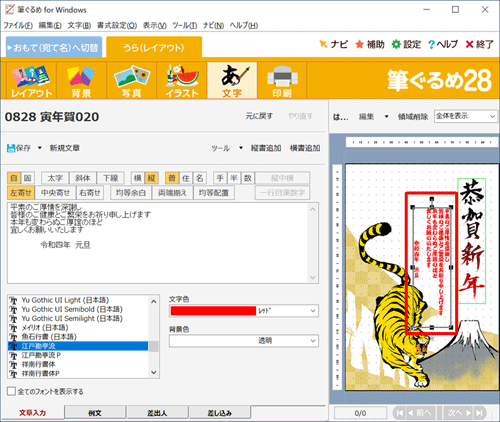The height and width of the screenshot is (422, 500).
Task: Click the 保存 save floppy icon
Action: (x=11, y=148)
